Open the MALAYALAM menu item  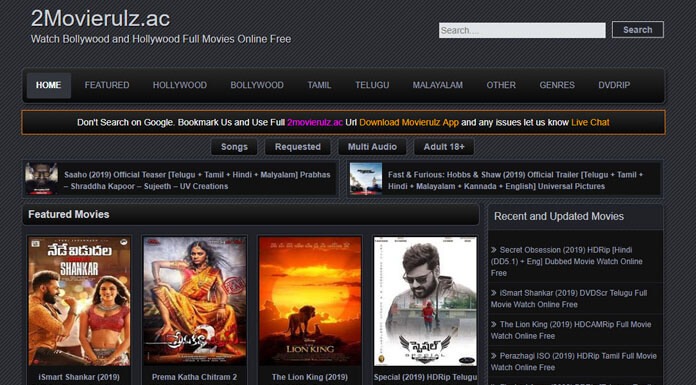pos(438,85)
